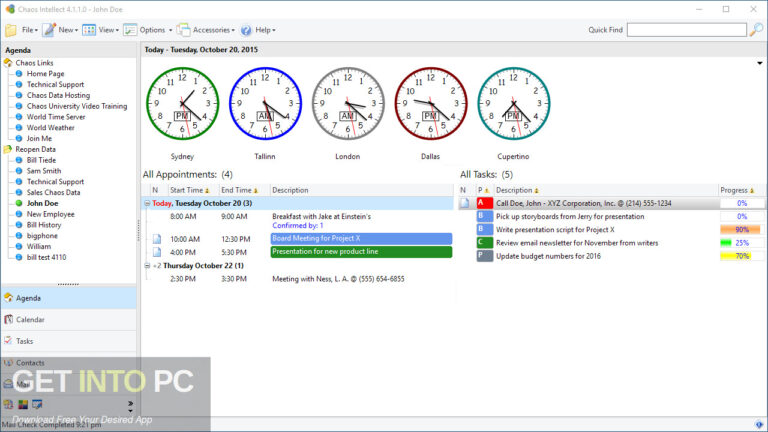Click the Quick Find input field
The width and height of the screenshot is (768, 432).
click(687, 30)
